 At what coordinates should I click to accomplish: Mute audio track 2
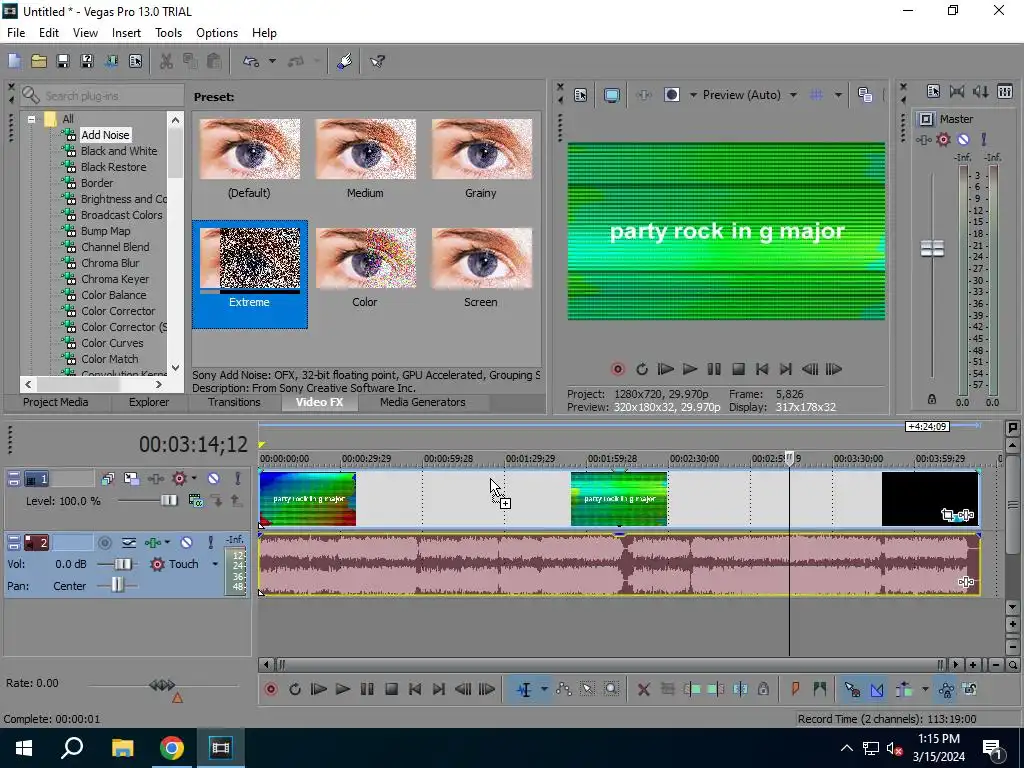point(186,542)
